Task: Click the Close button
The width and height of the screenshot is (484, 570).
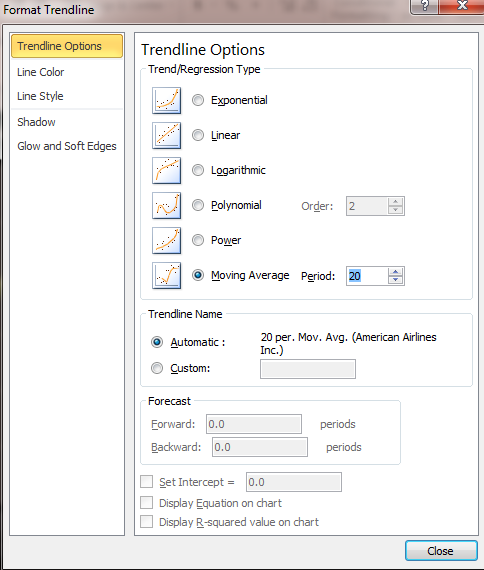Action: coord(441,551)
